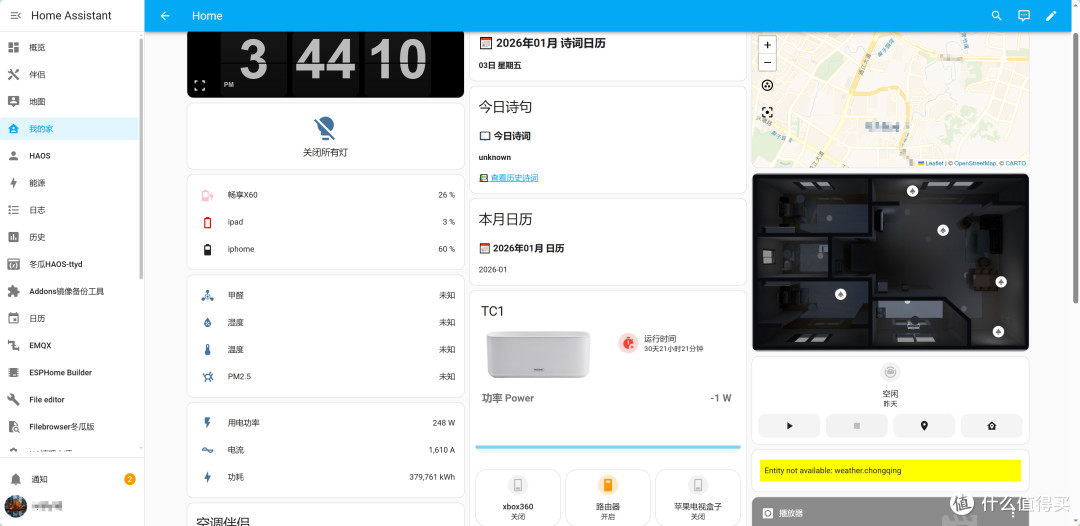Viewport: 1080px width, 526px height.
Task: Toggle fullscreen on the flip clock
Action: tap(200, 85)
